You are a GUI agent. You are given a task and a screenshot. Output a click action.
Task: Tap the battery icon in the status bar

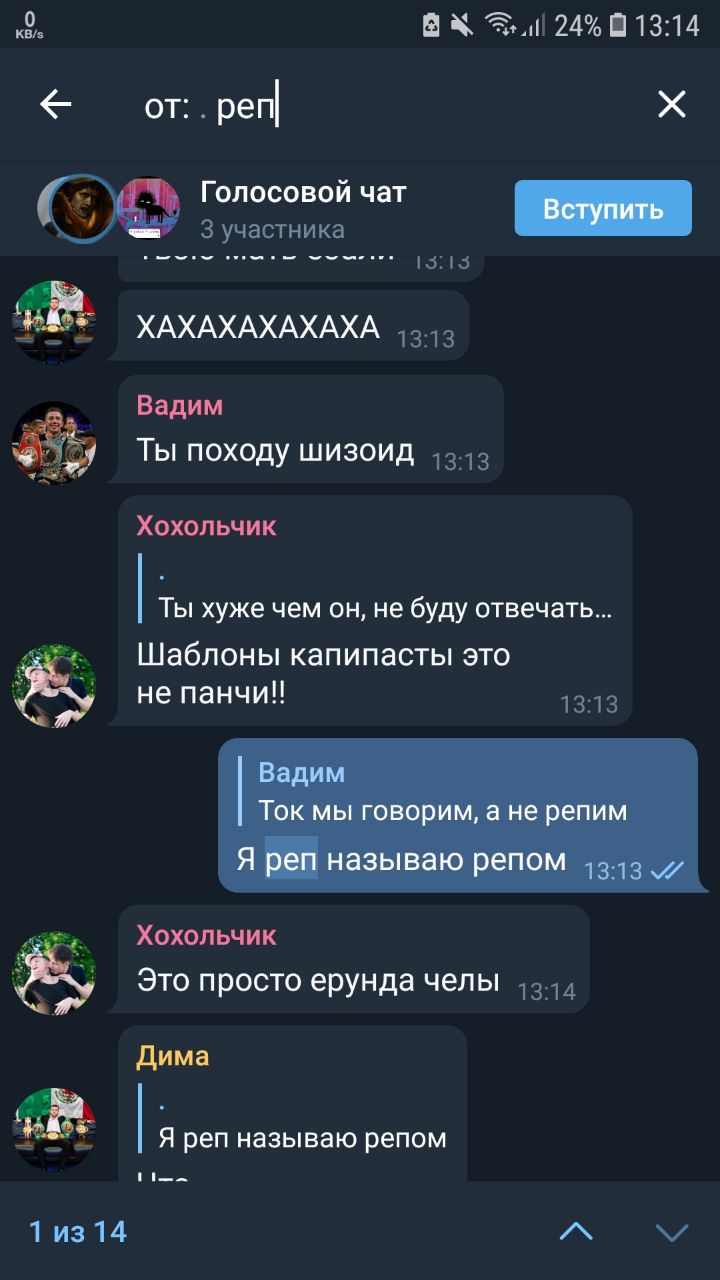tap(618, 25)
